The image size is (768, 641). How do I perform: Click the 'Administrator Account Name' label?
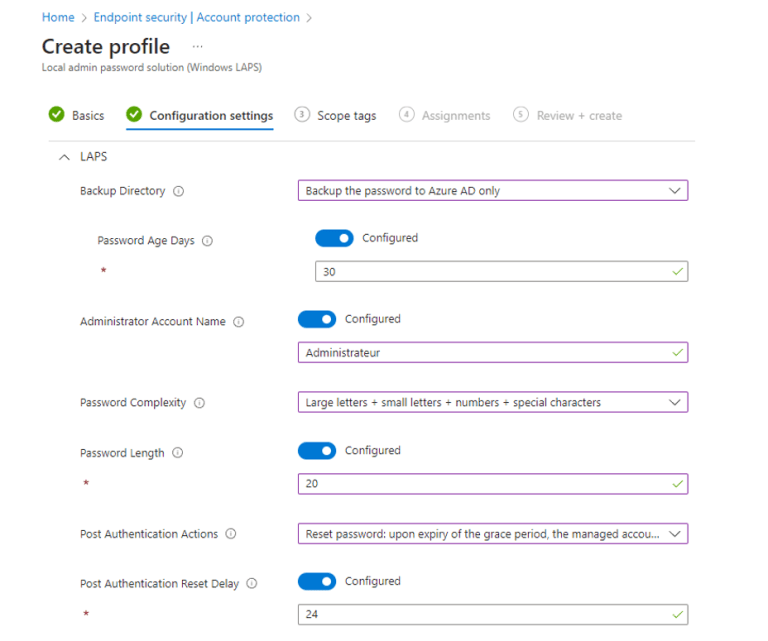click(x=153, y=322)
